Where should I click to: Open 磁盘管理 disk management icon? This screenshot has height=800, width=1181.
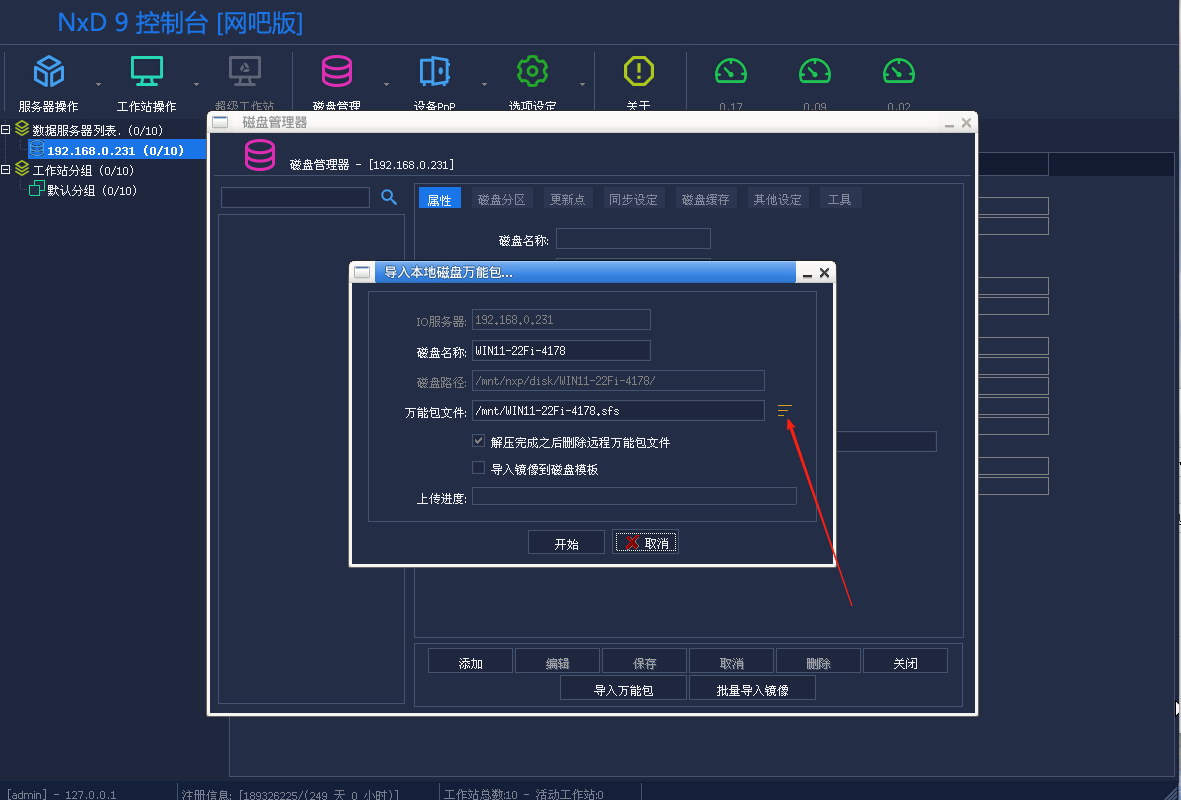pyautogui.click(x=336, y=71)
